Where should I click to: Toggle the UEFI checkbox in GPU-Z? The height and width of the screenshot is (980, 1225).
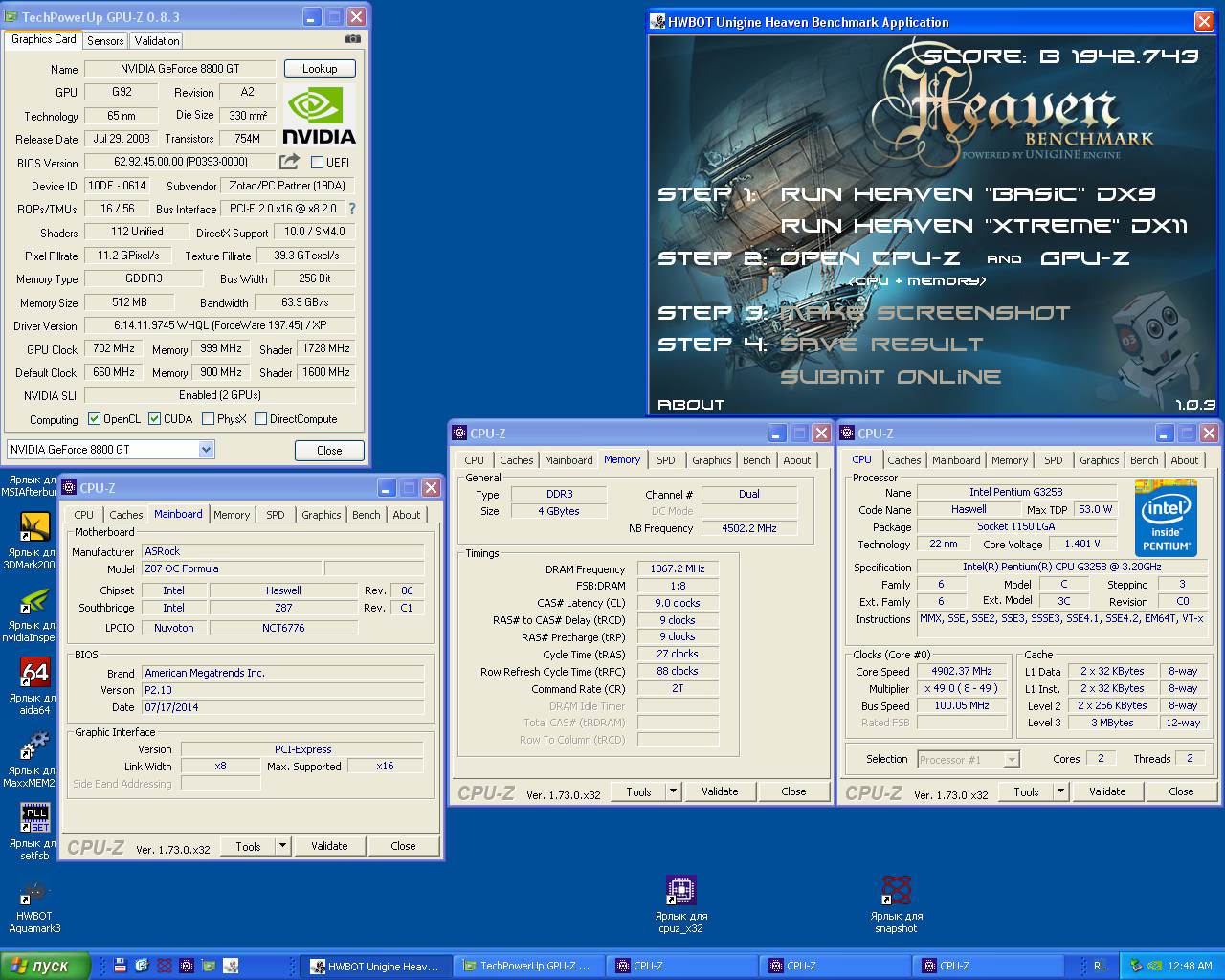pyautogui.click(x=317, y=162)
